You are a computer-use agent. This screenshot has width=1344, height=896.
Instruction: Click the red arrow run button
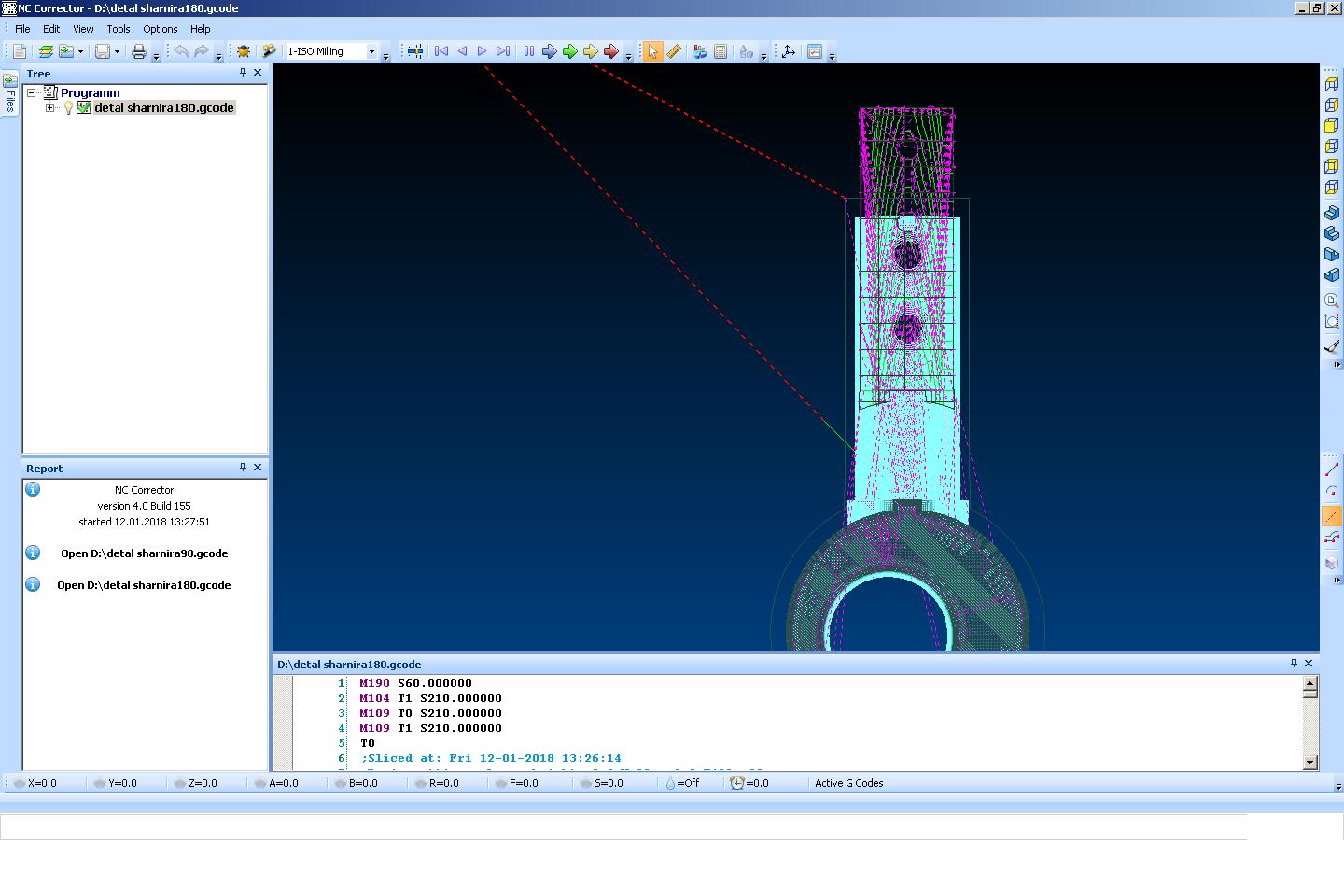(610, 52)
